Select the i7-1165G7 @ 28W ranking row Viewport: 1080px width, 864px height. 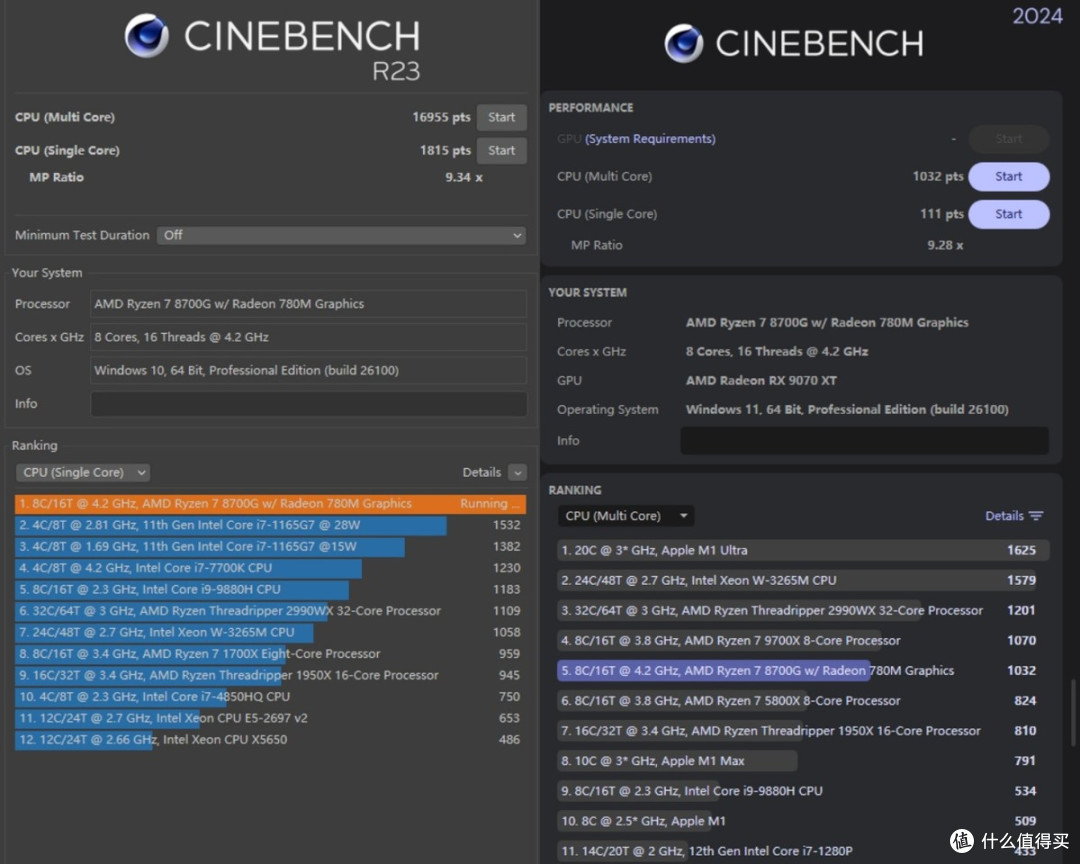[270, 525]
